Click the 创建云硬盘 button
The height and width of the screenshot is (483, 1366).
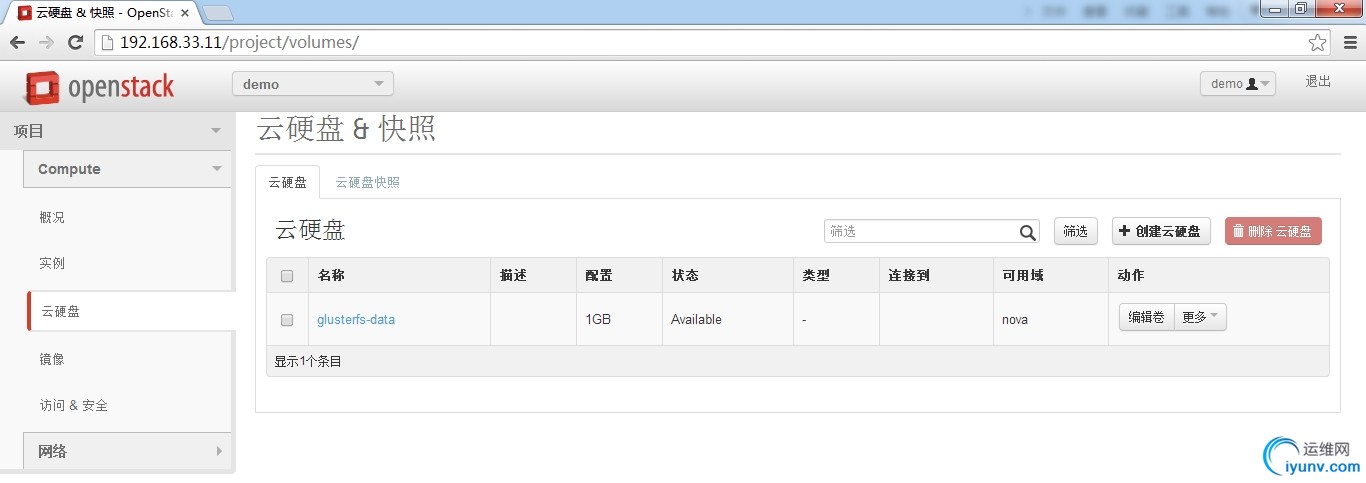point(1162,231)
